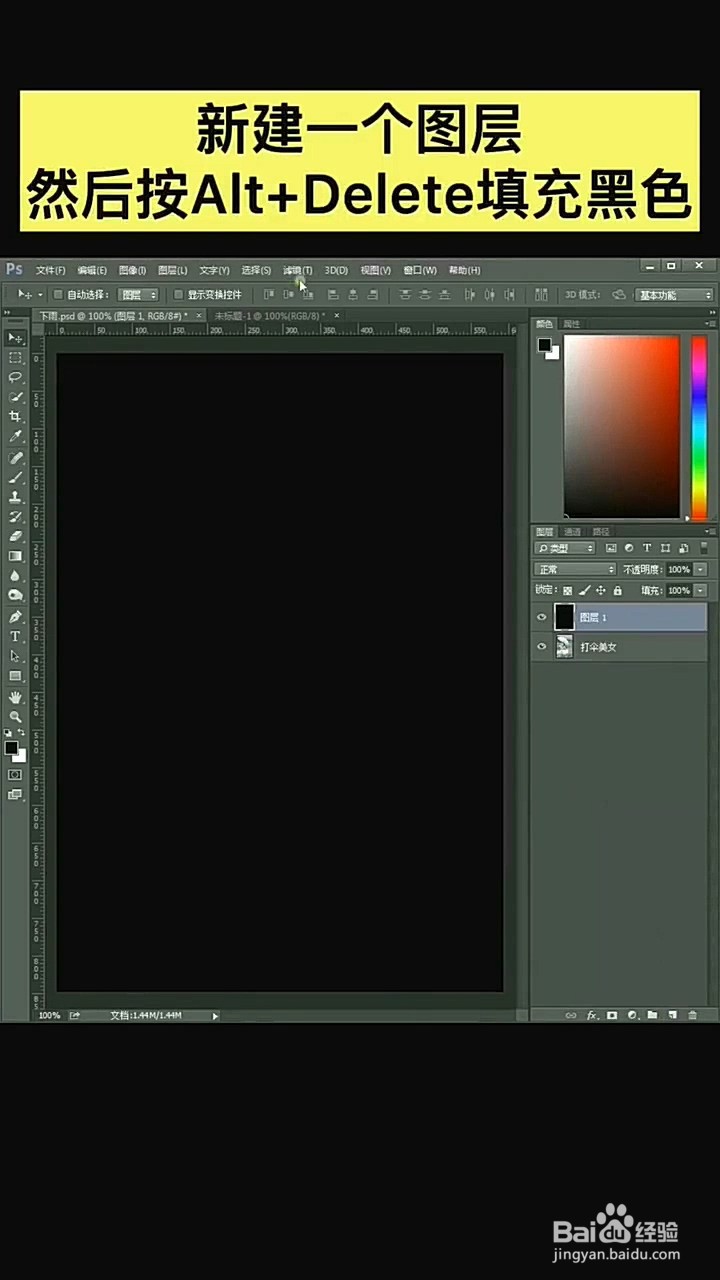Toggle the layer filter on/off switch

point(703,548)
